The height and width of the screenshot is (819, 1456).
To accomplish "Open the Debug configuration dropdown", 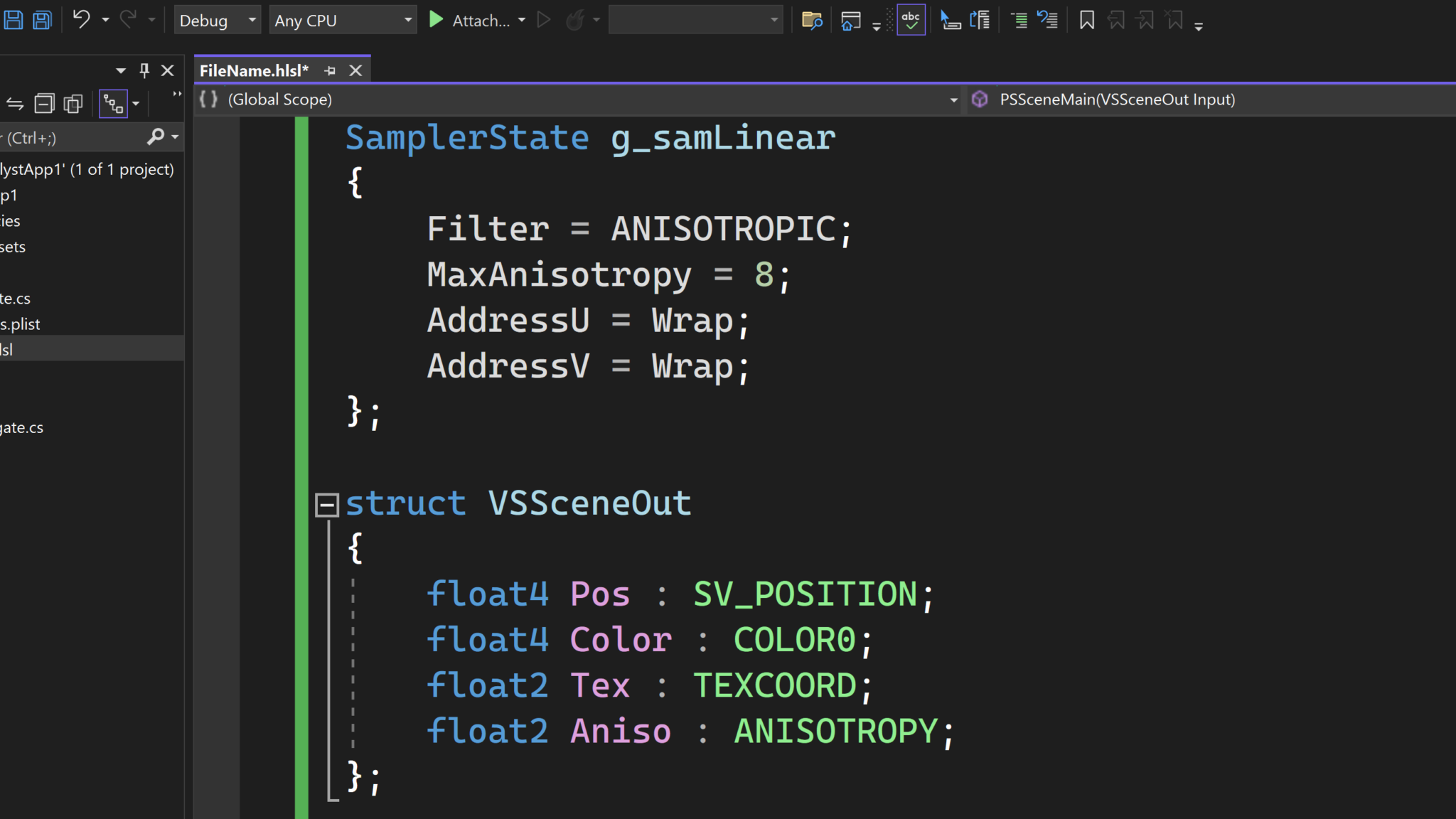I will (x=218, y=20).
